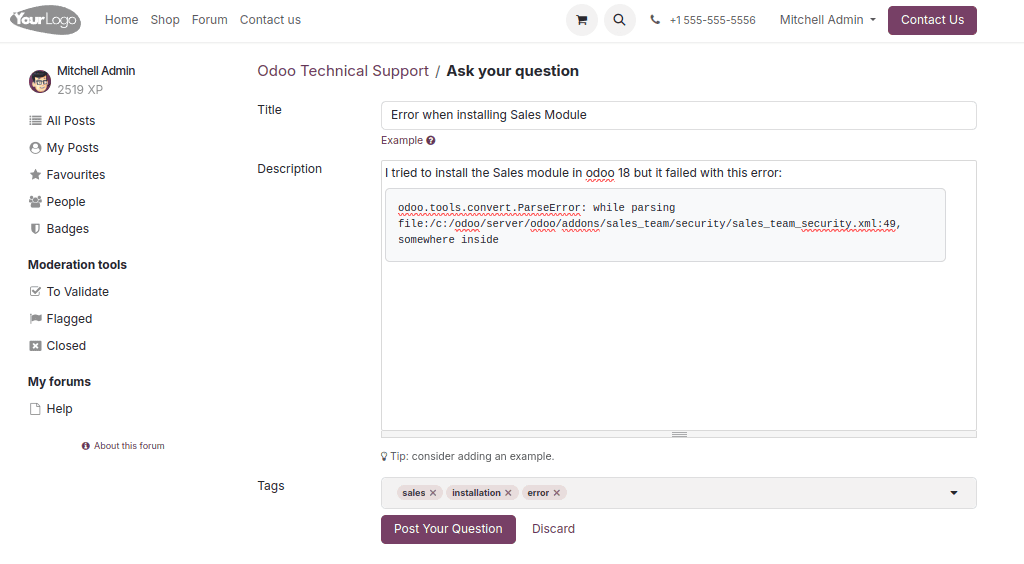
Task: Open the Help forum link
Action: (x=59, y=409)
